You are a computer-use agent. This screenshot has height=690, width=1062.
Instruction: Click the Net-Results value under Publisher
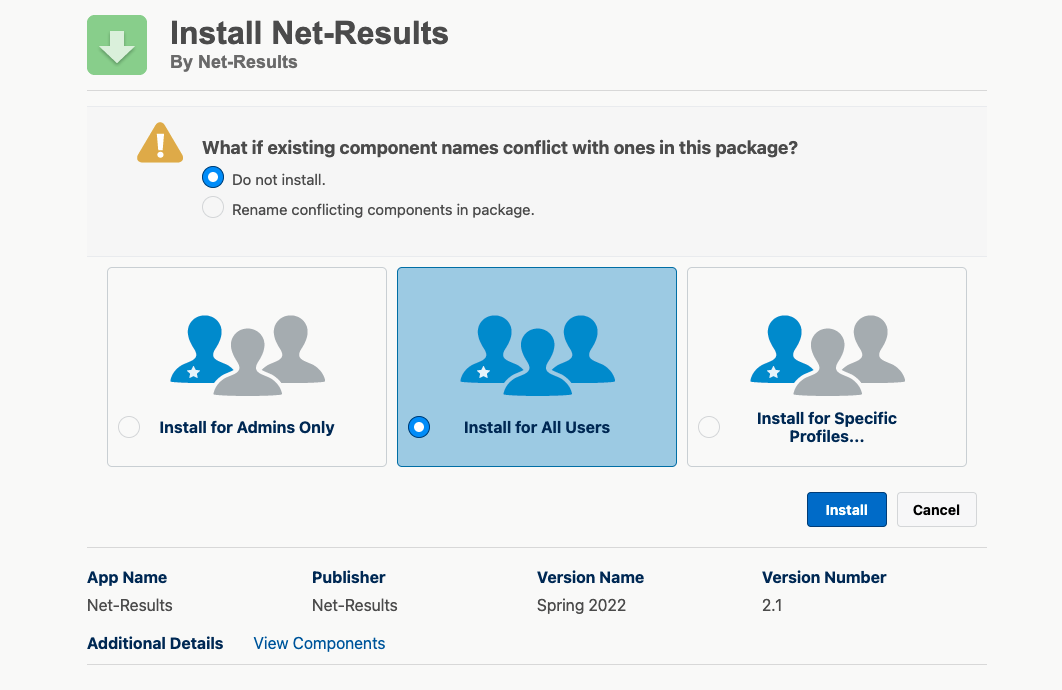coord(354,605)
